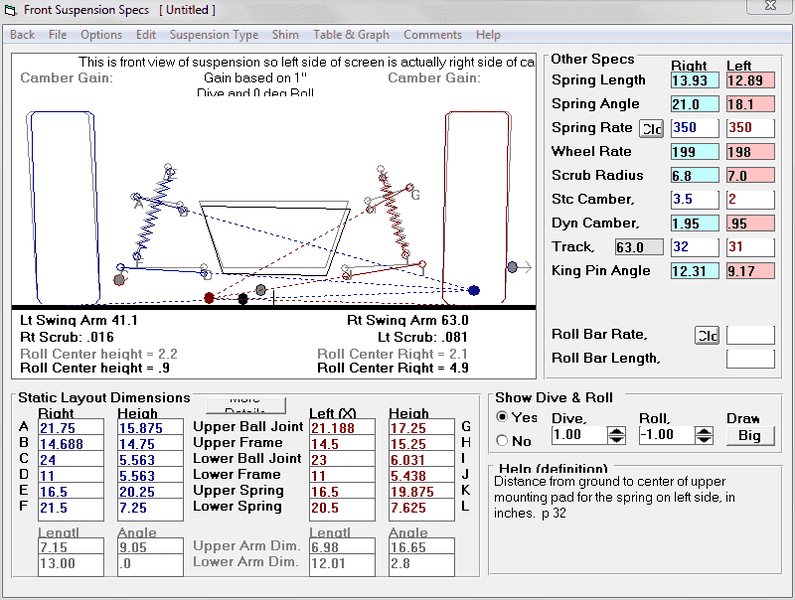Click left lower arm angle field 2.8

pos(421,563)
